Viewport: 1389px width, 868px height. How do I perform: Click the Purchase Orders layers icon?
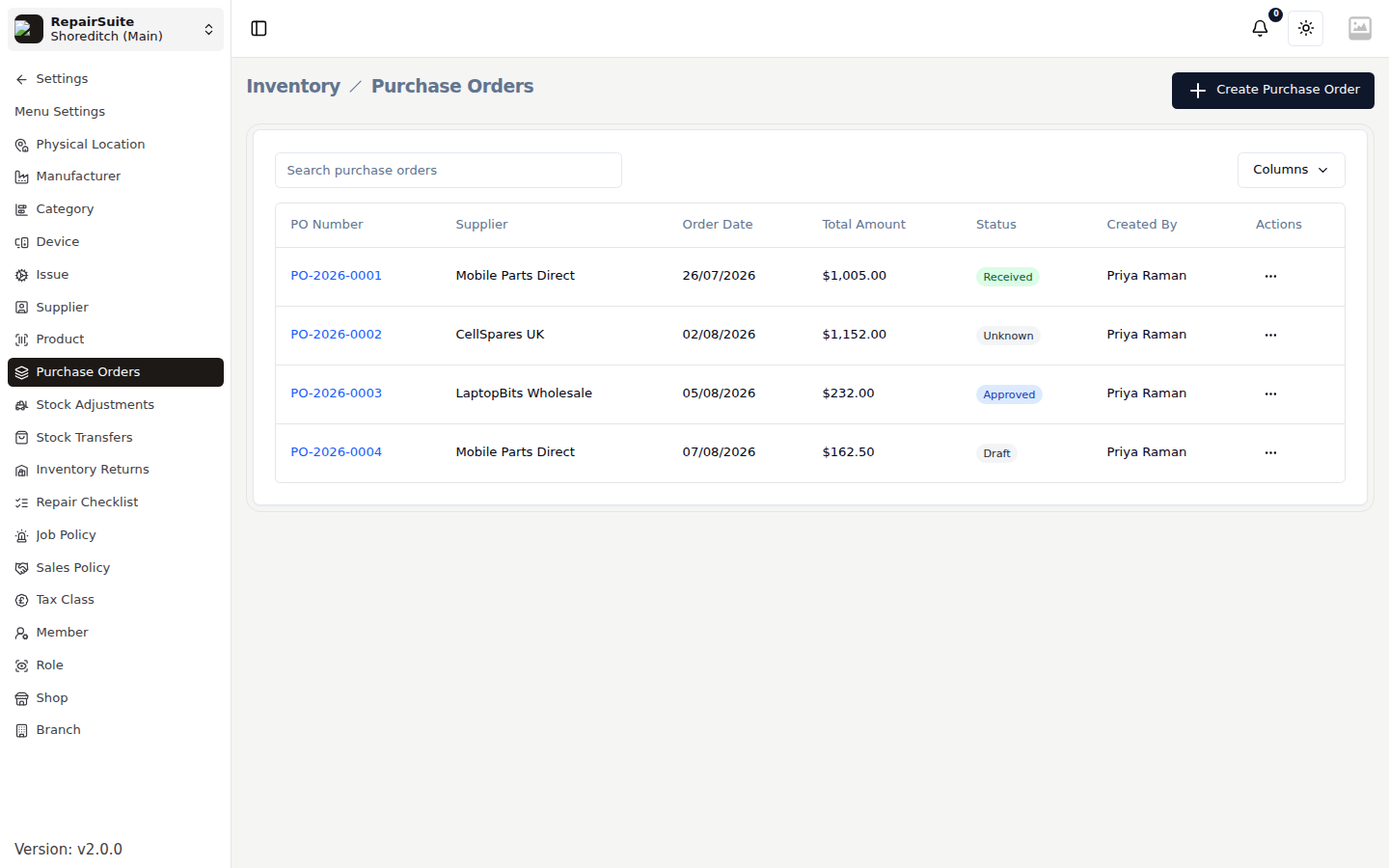[x=21, y=372]
